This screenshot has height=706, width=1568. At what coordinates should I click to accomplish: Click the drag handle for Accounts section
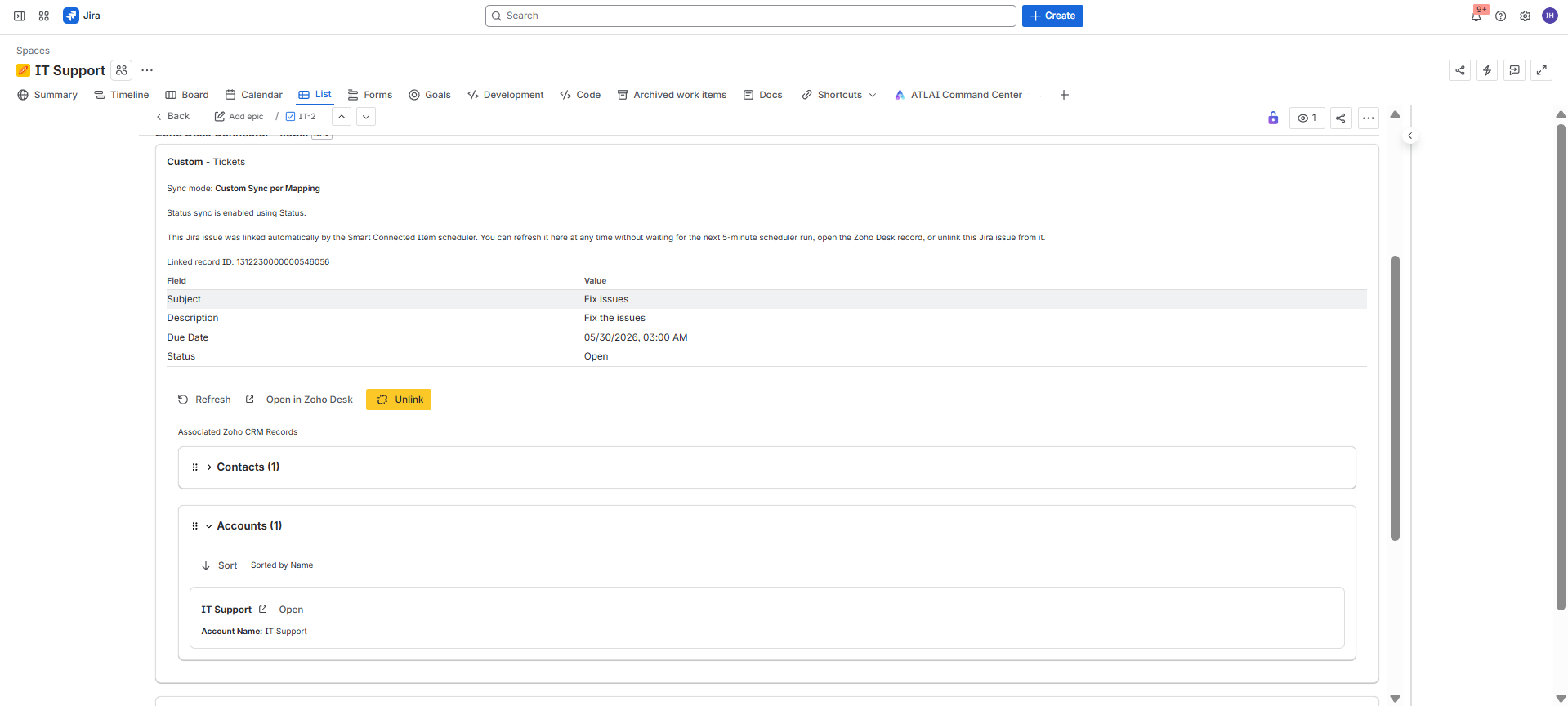[194, 526]
